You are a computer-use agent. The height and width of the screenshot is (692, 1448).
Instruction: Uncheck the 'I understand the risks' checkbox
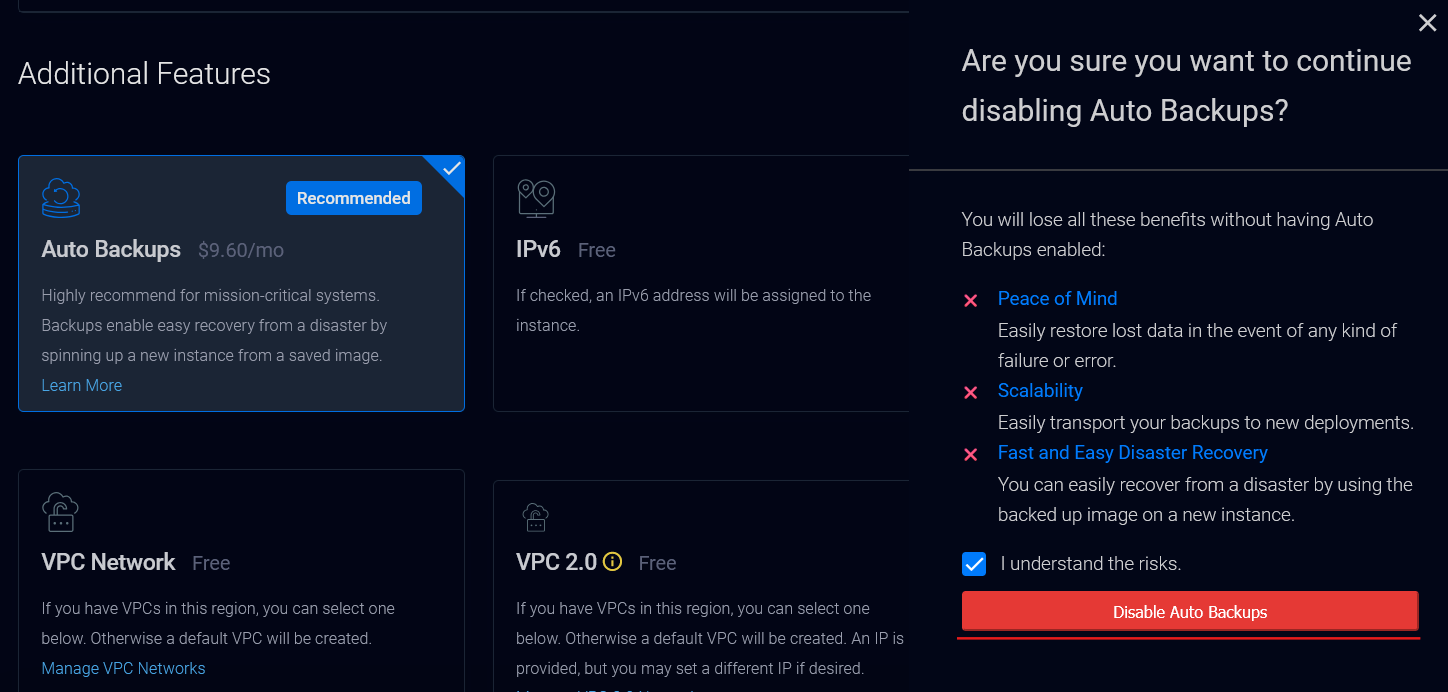pos(974,564)
